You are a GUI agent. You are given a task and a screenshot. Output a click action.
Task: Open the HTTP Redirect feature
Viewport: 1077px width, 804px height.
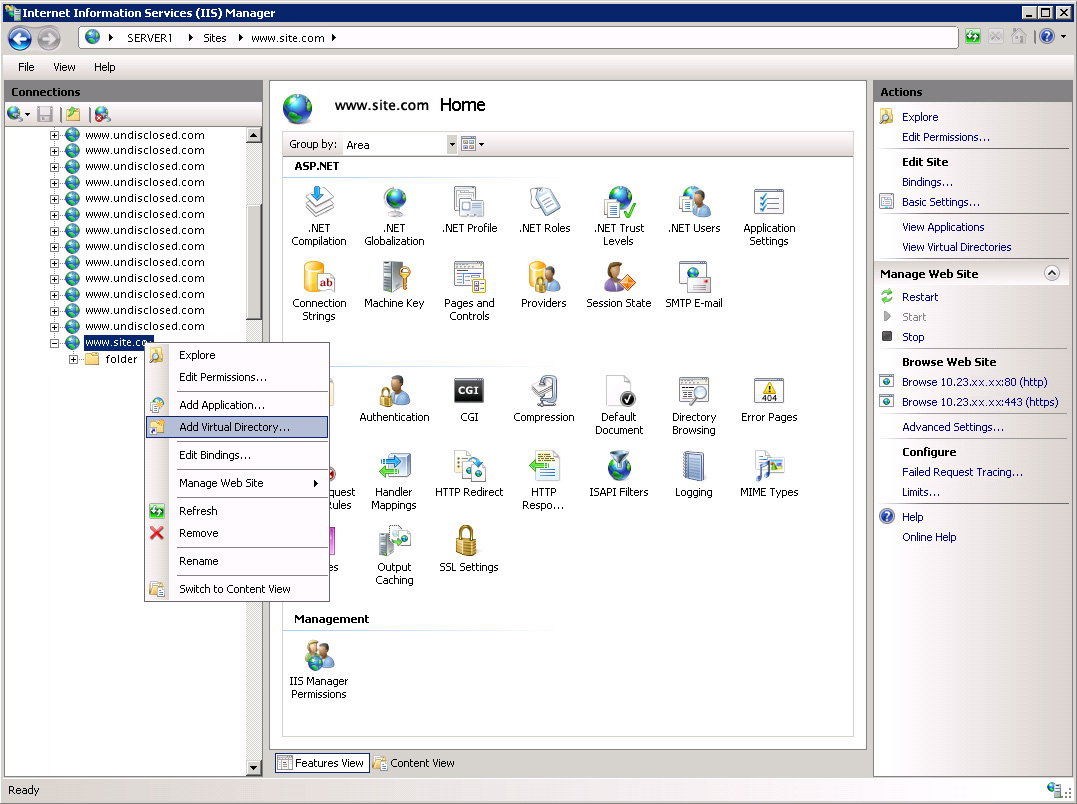coord(469,474)
